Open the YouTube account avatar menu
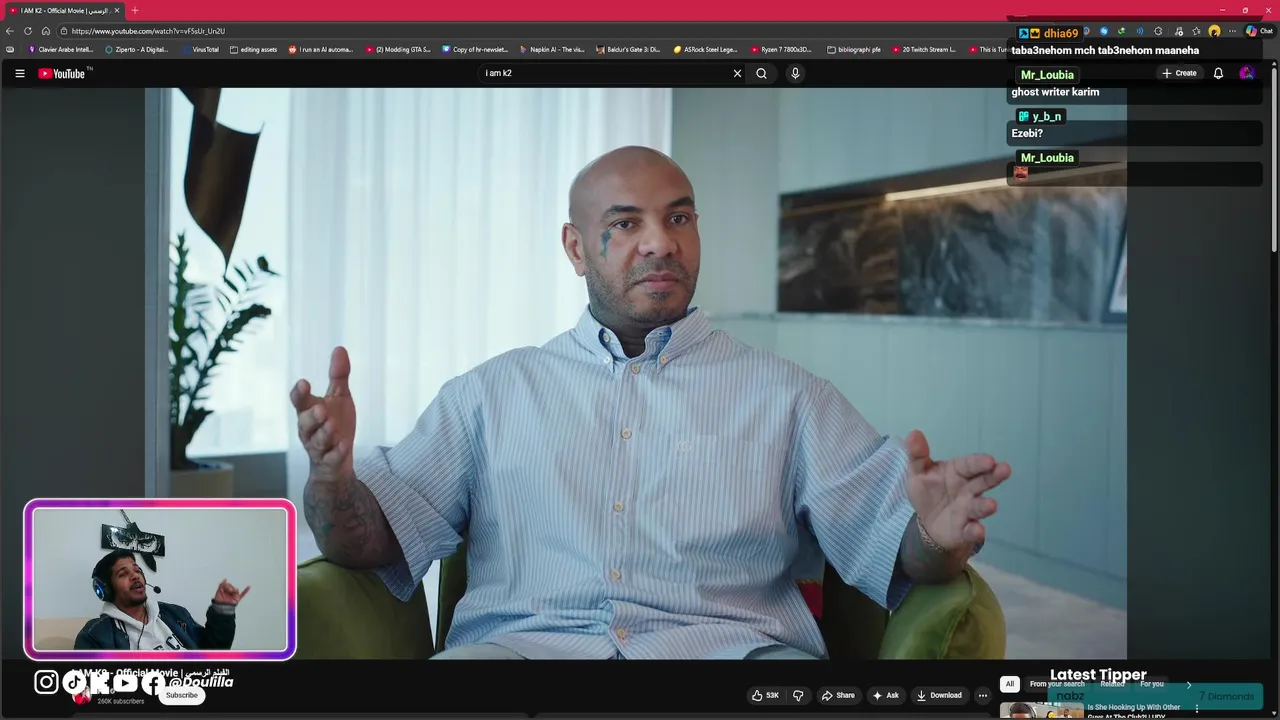 [x=1246, y=73]
